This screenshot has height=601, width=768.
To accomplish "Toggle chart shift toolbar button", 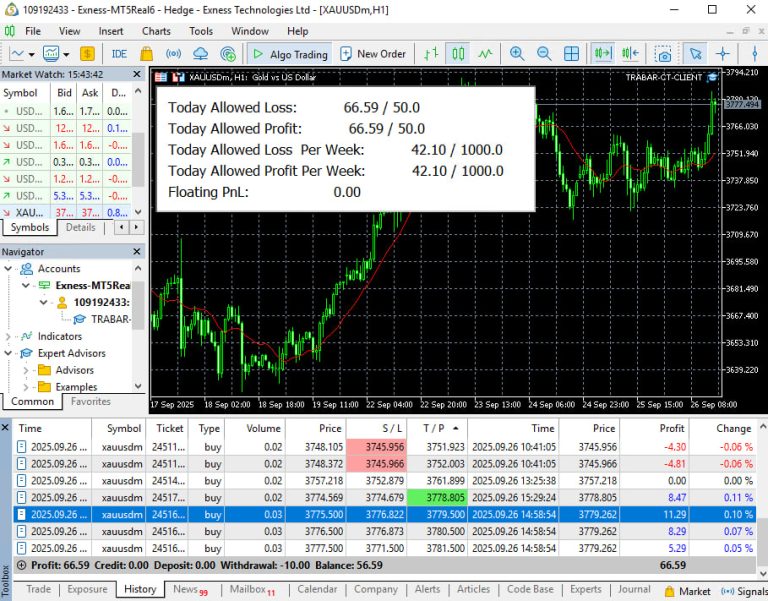I will tap(630, 54).
